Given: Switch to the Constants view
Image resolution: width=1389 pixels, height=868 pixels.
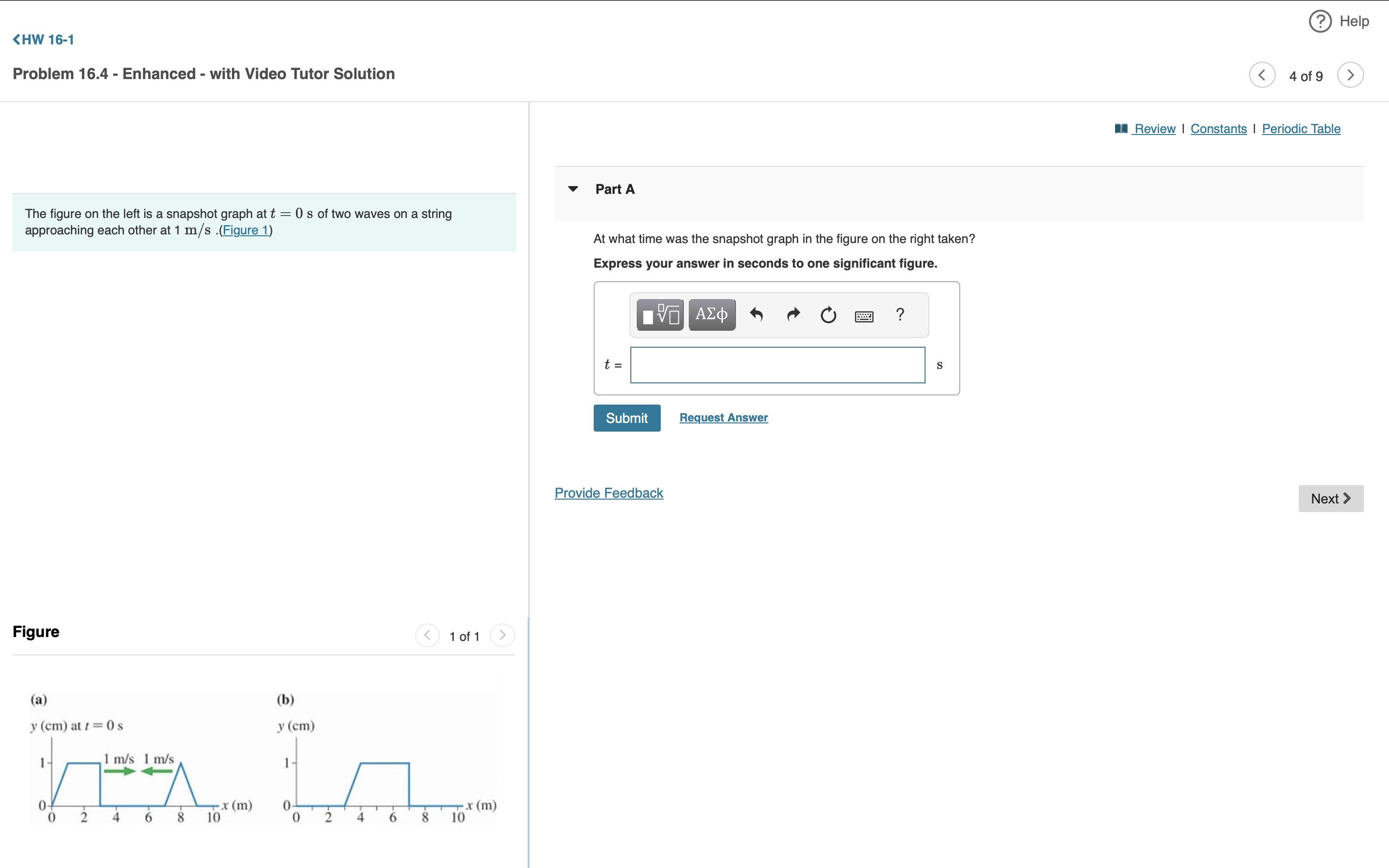Looking at the screenshot, I should coord(1219,129).
